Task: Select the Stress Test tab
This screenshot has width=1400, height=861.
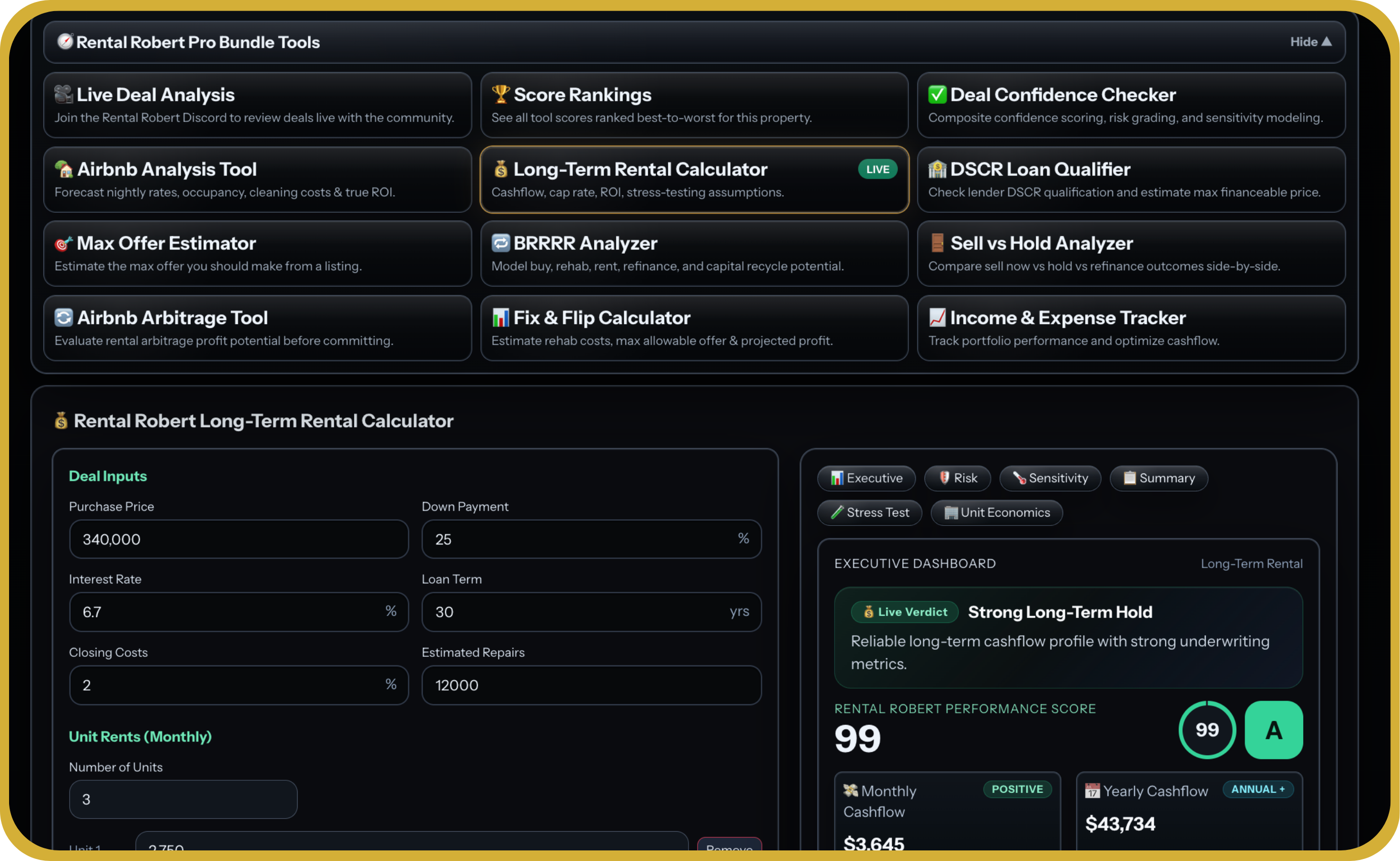Action: tap(870, 513)
